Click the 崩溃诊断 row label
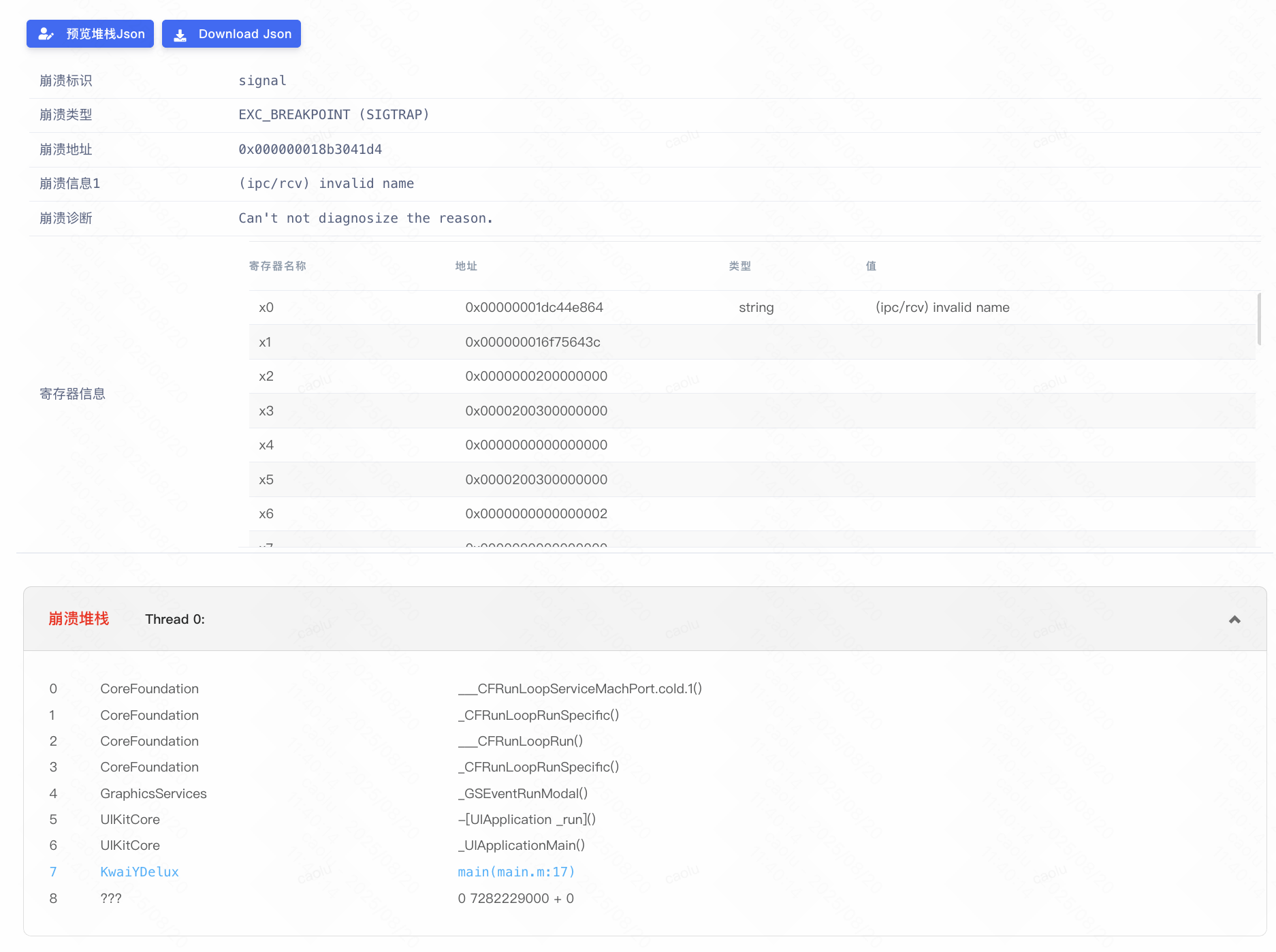 (65, 218)
